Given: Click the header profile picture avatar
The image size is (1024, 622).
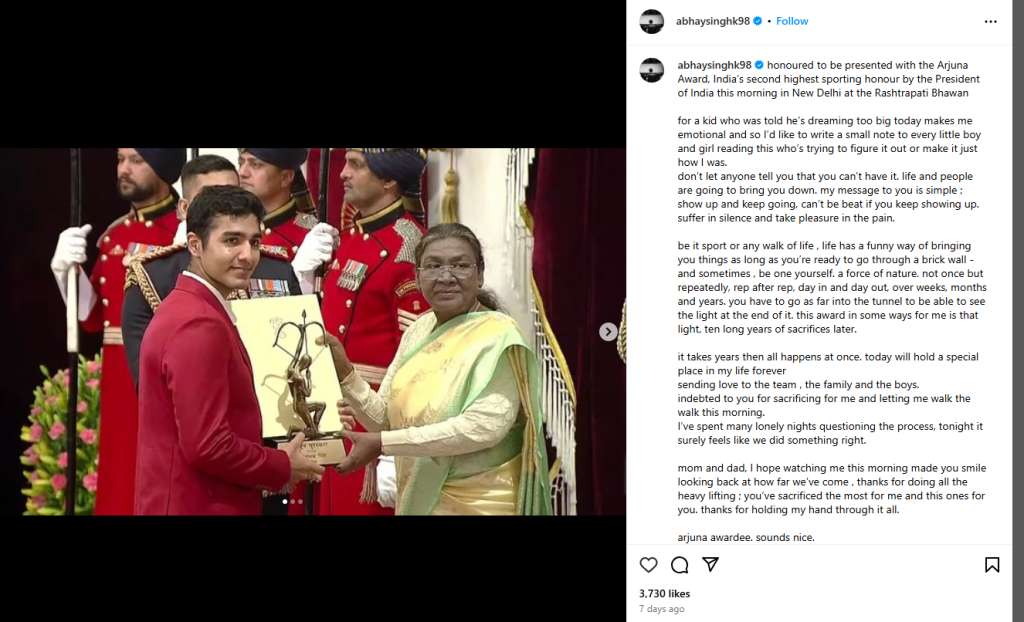Looking at the screenshot, I should coord(652,22).
